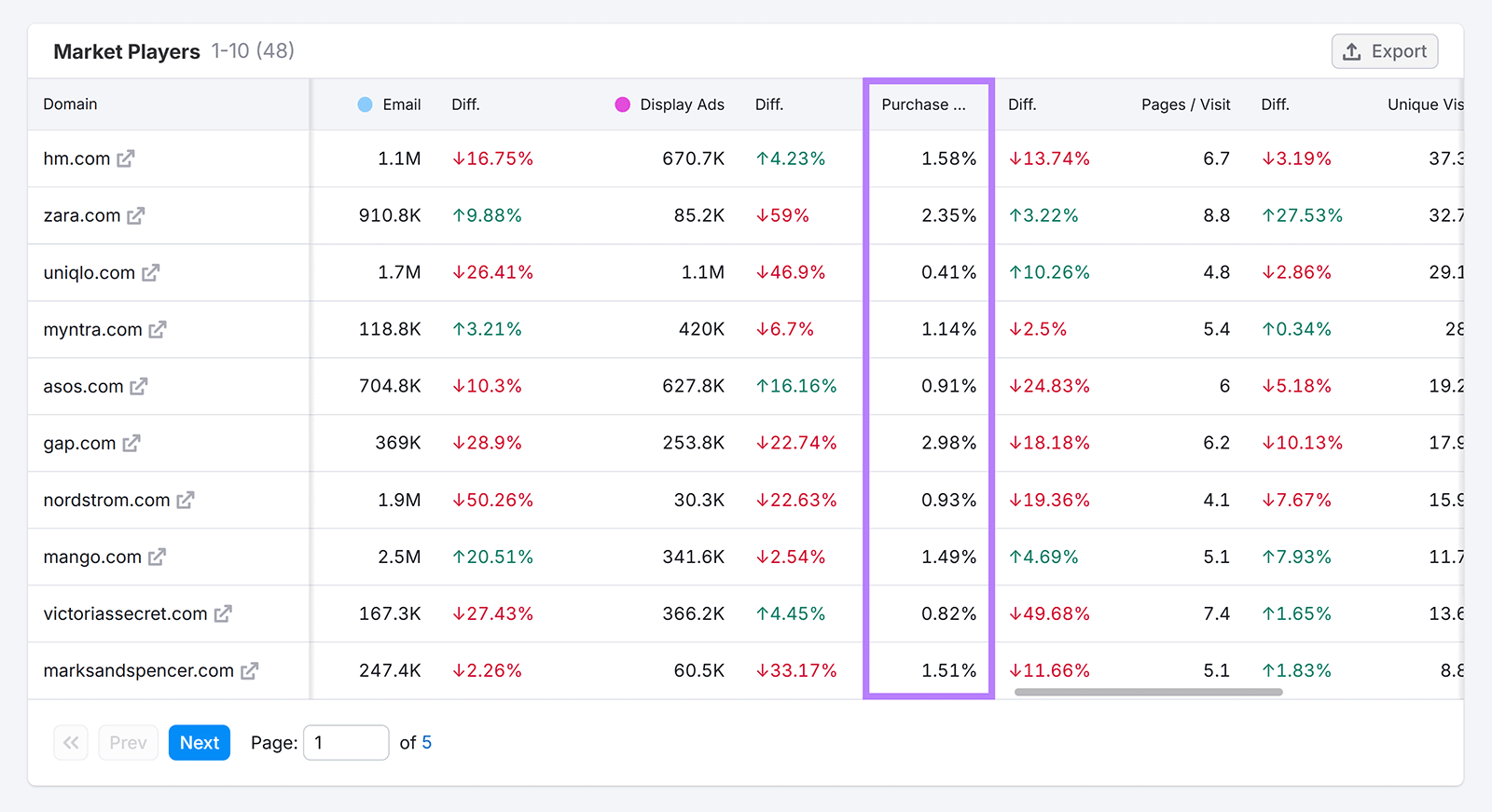Select the gap.com domain text

pyautogui.click(x=79, y=443)
